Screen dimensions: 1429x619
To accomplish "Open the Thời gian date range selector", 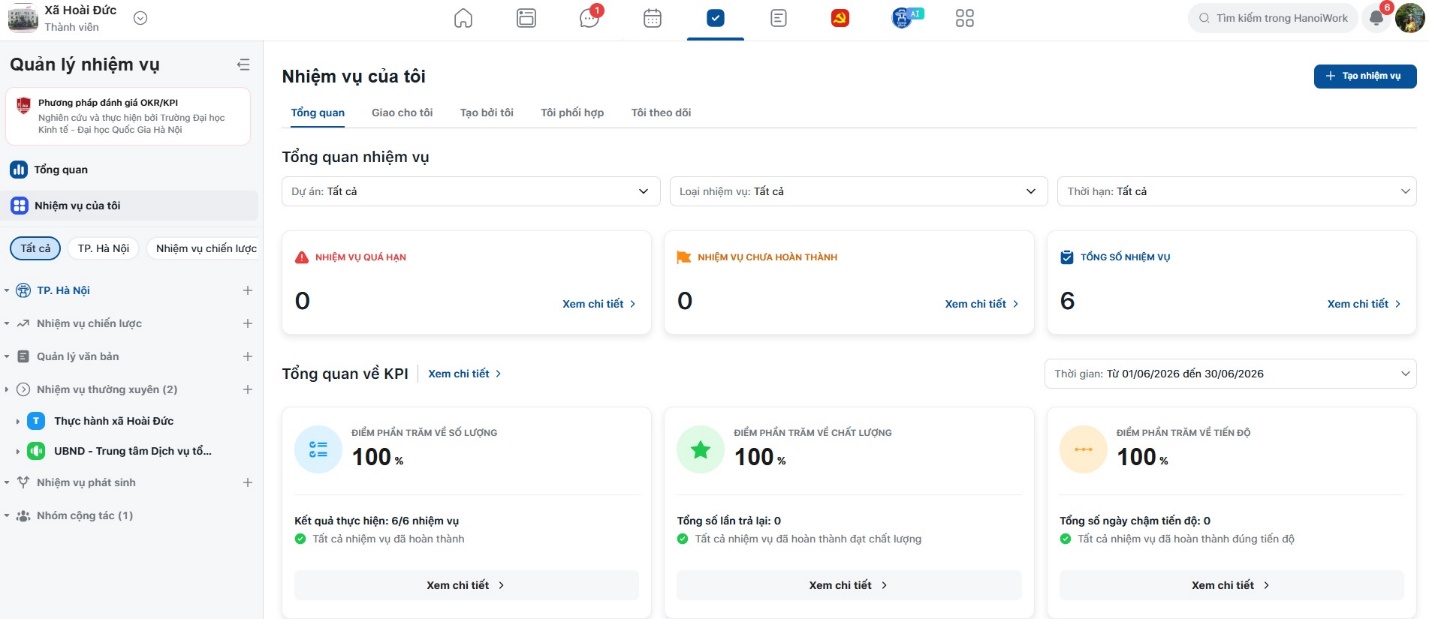I will tap(1230, 374).
